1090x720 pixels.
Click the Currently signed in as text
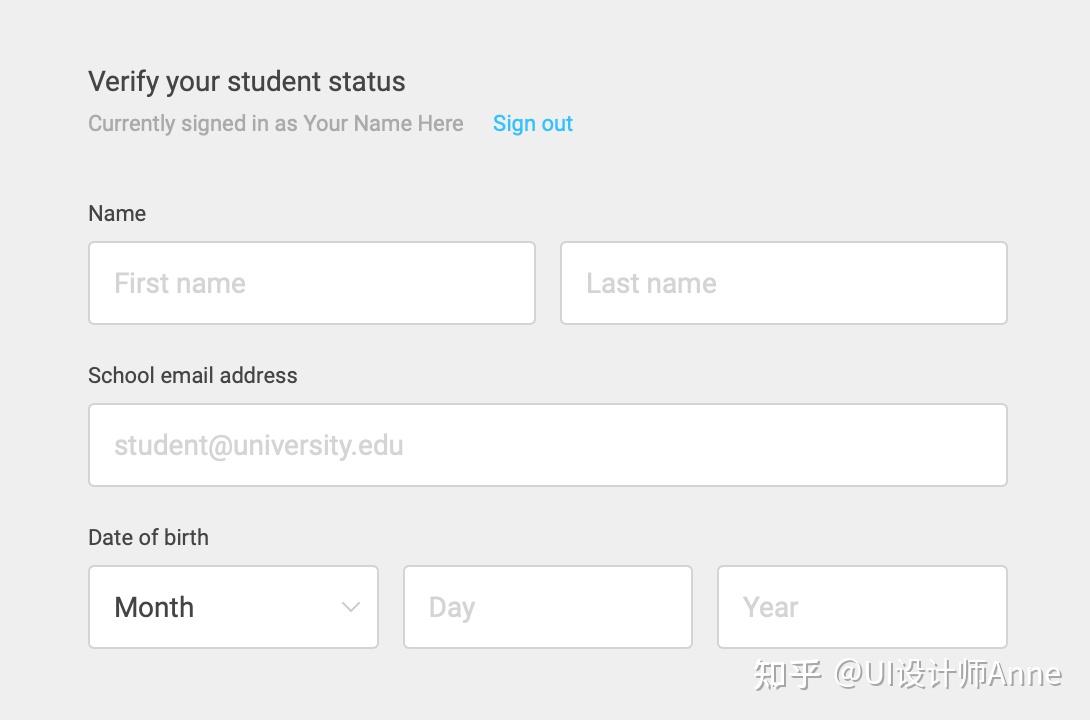(193, 124)
